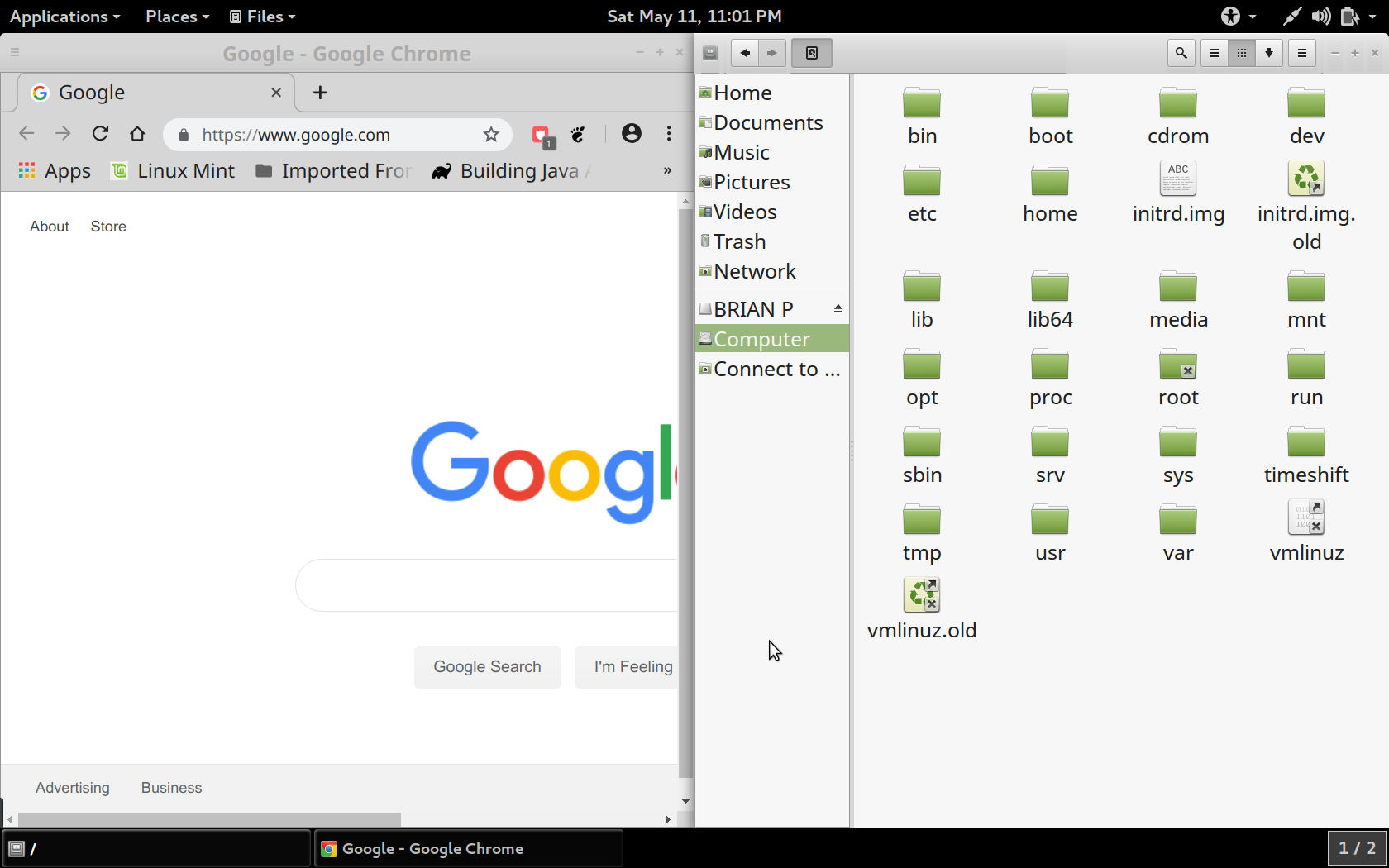Image resolution: width=1389 pixels, height=868 pixels.
Task: Click Business link in Google footer
Action: (171, 788)
